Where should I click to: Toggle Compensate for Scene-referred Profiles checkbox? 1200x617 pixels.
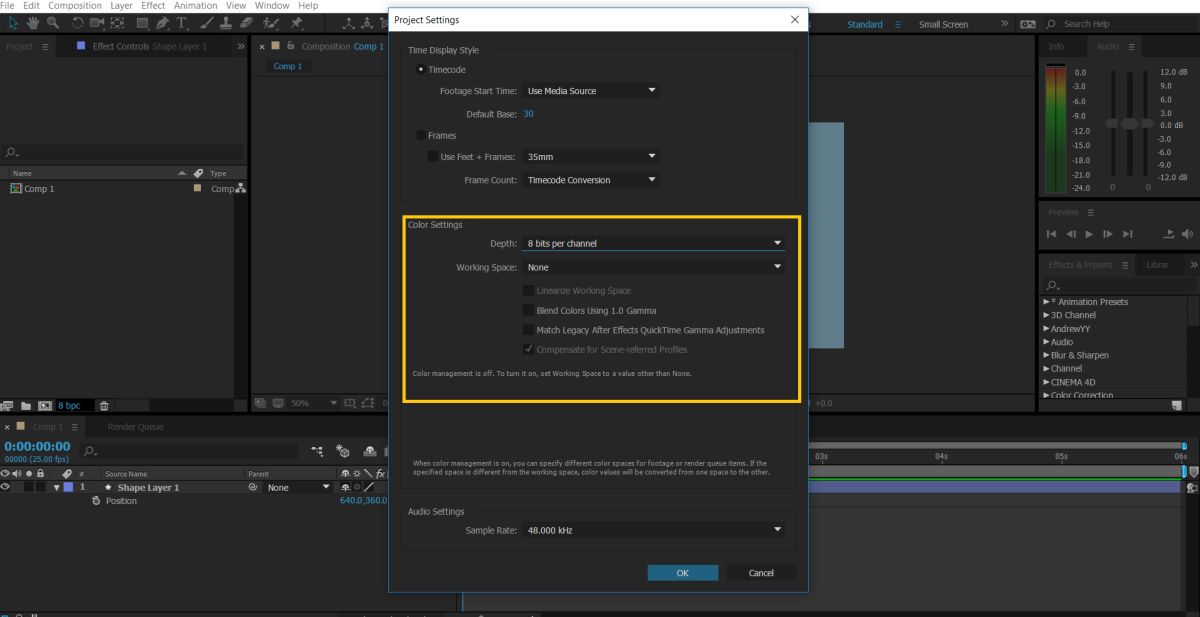pyautogui.click(x=528, y=349)
